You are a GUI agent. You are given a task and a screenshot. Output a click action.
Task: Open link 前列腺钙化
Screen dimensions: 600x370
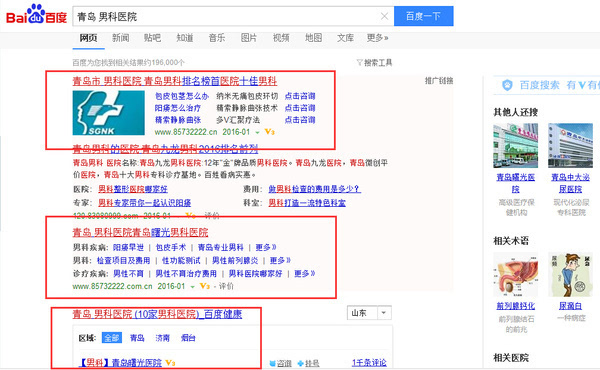[515, 306]
